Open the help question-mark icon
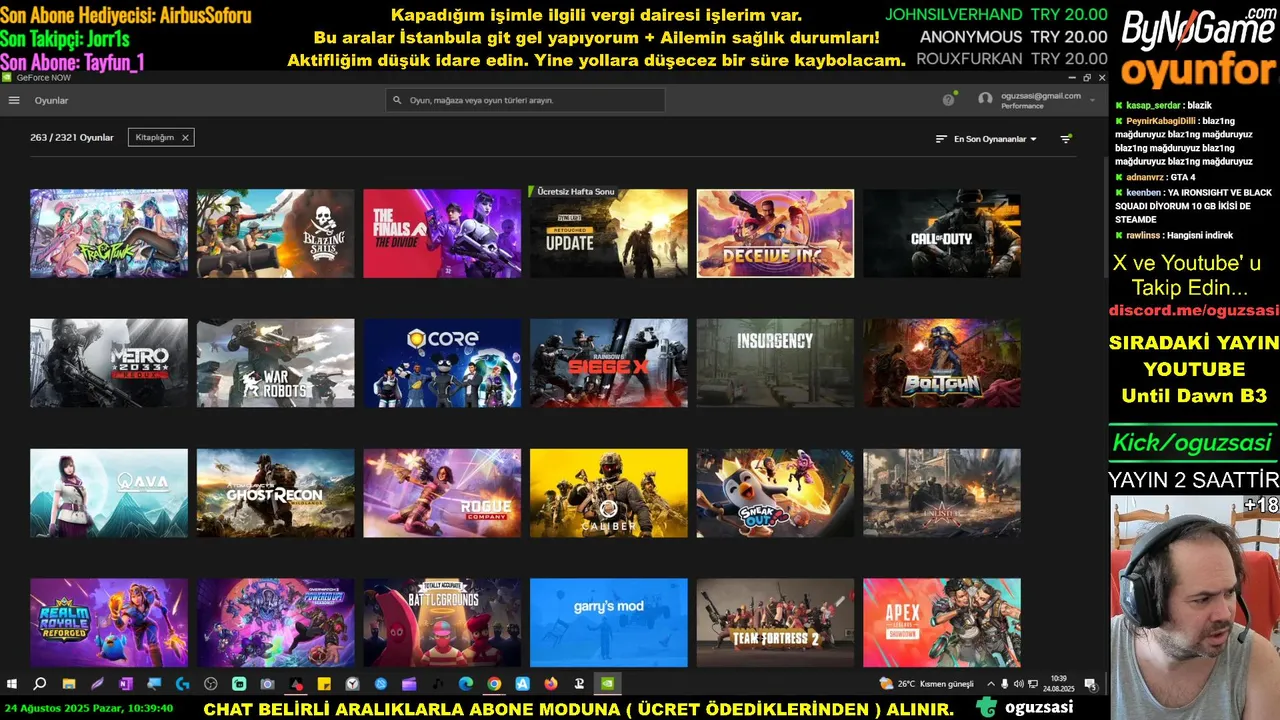Viewport: 1280px width, 720px height. pyautogui.click(x=948, y=99)
